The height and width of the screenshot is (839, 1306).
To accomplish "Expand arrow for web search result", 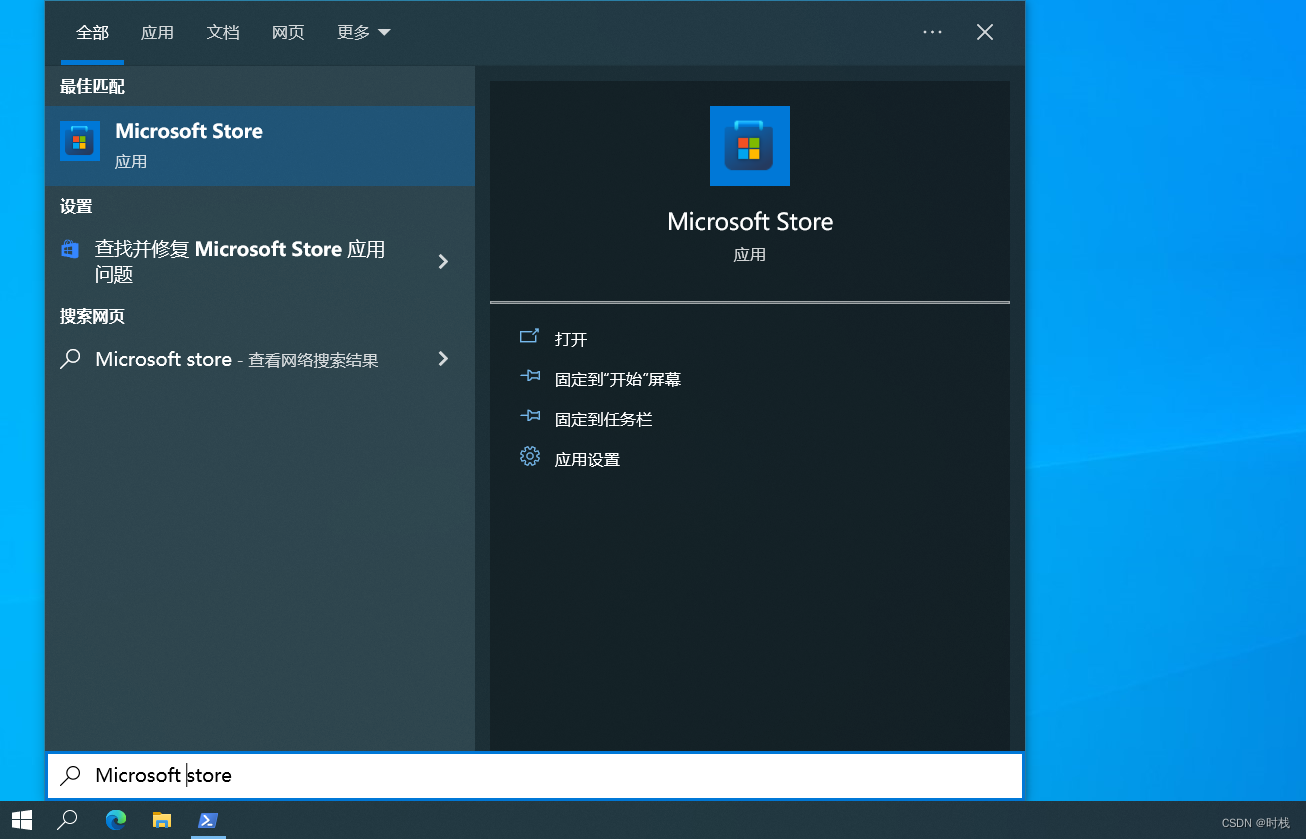I will [x=443, y=358].
